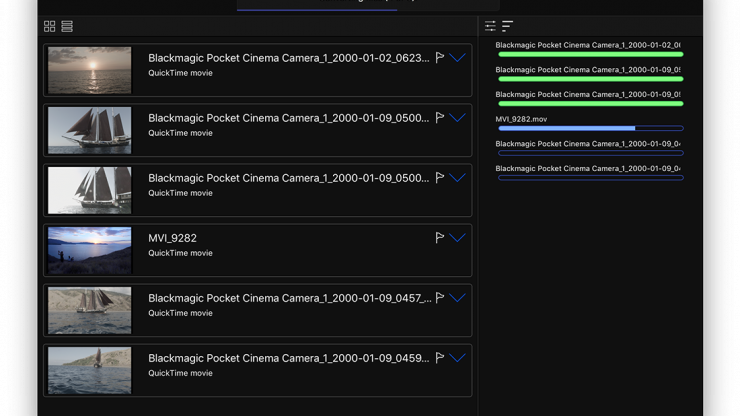Flag the sunset clip dated 2000-01-02_0623

[x=439, y=58]
